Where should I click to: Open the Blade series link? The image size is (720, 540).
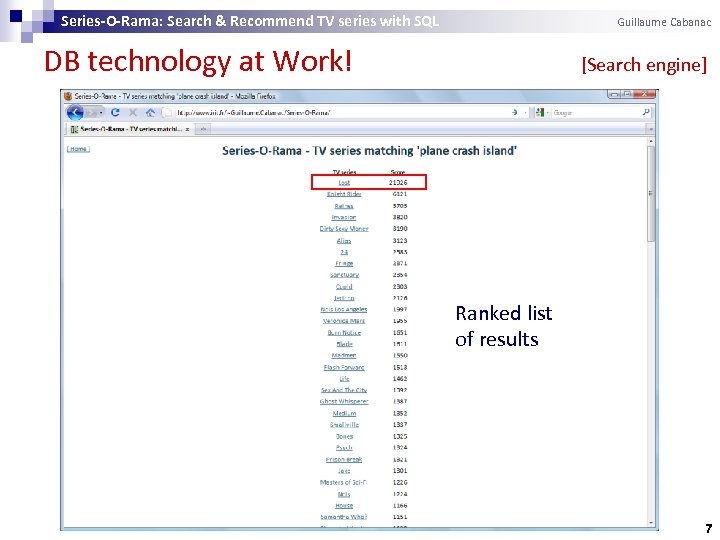click(x=344, y=344)
